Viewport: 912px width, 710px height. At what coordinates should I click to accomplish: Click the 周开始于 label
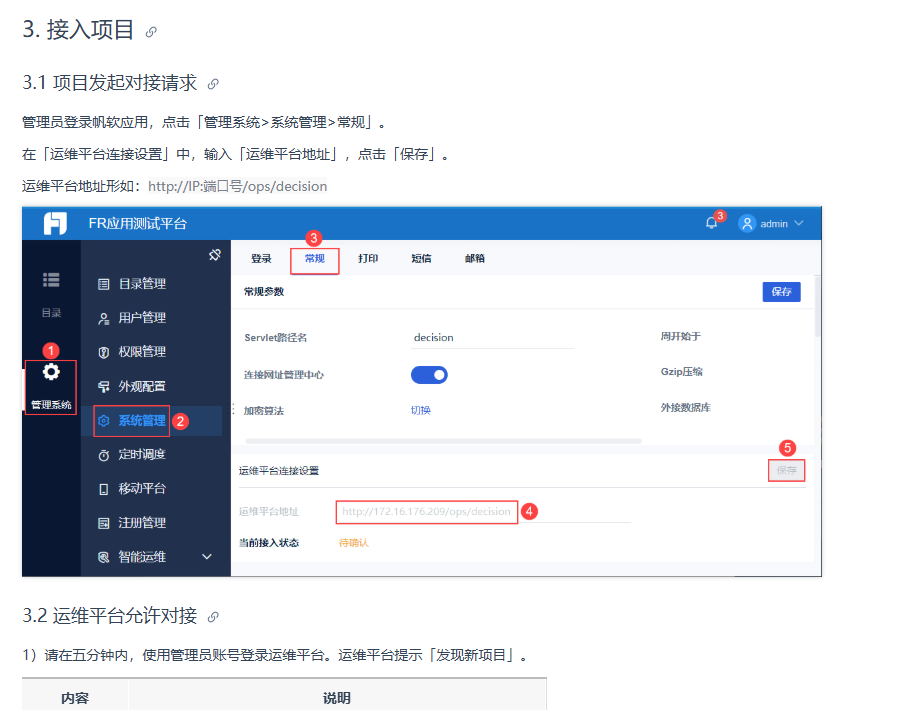point(681,337)
